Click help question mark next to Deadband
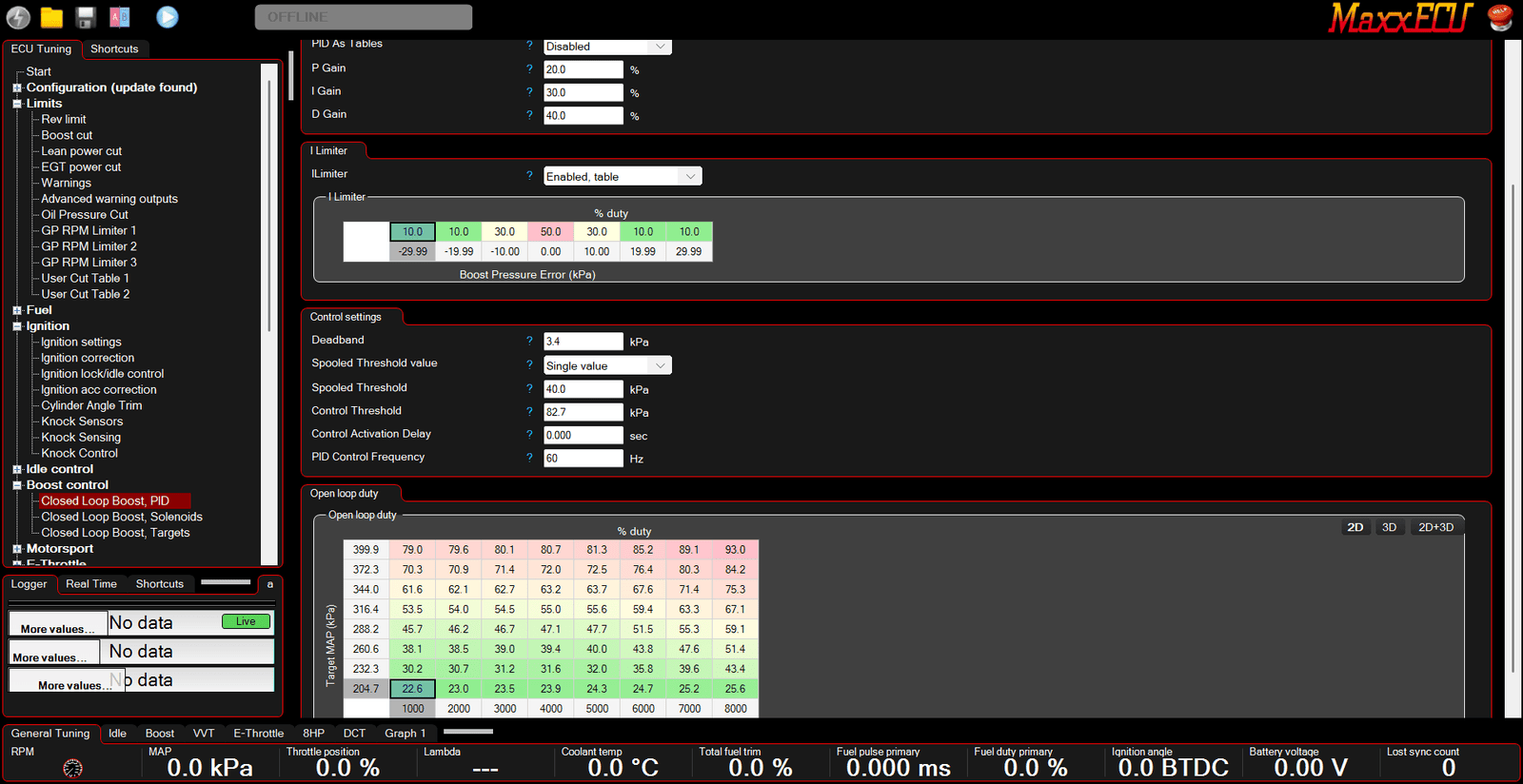Image resolution: width=1523 pixels, height=784 pixels. [529, 341]
